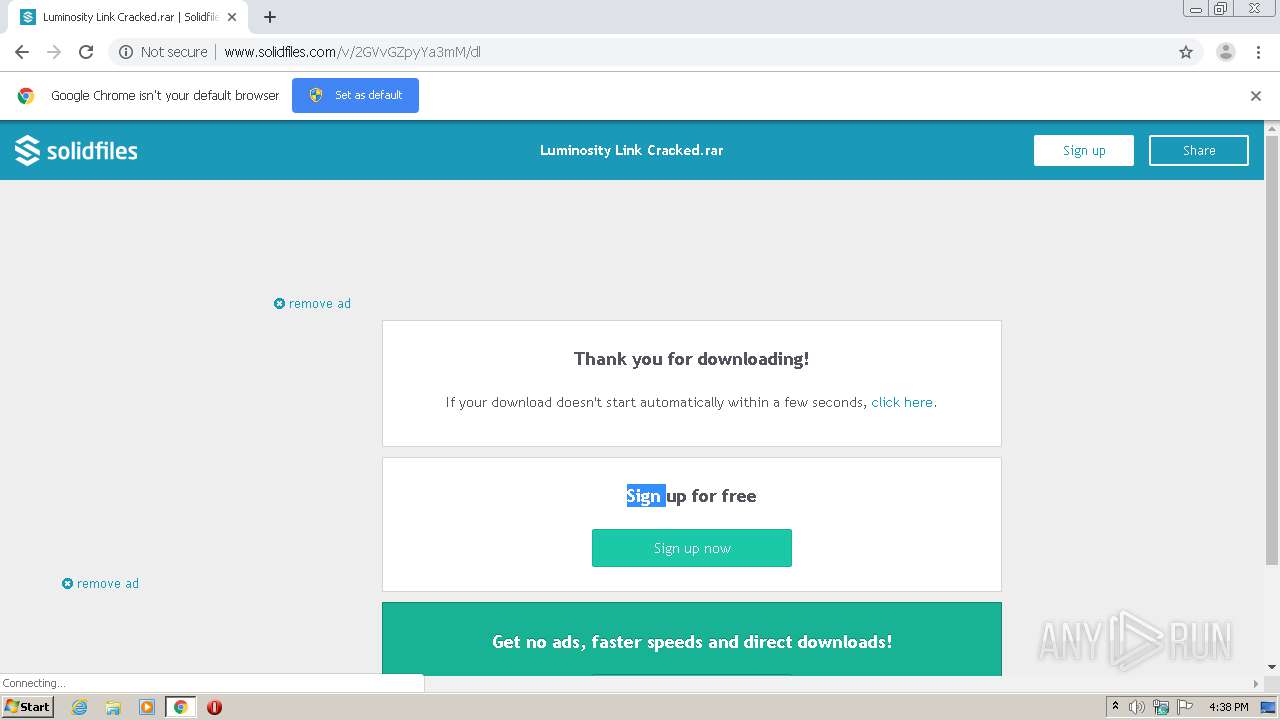Click upper remove ad link
This screenshot has width=1280, height=720.
312,303
